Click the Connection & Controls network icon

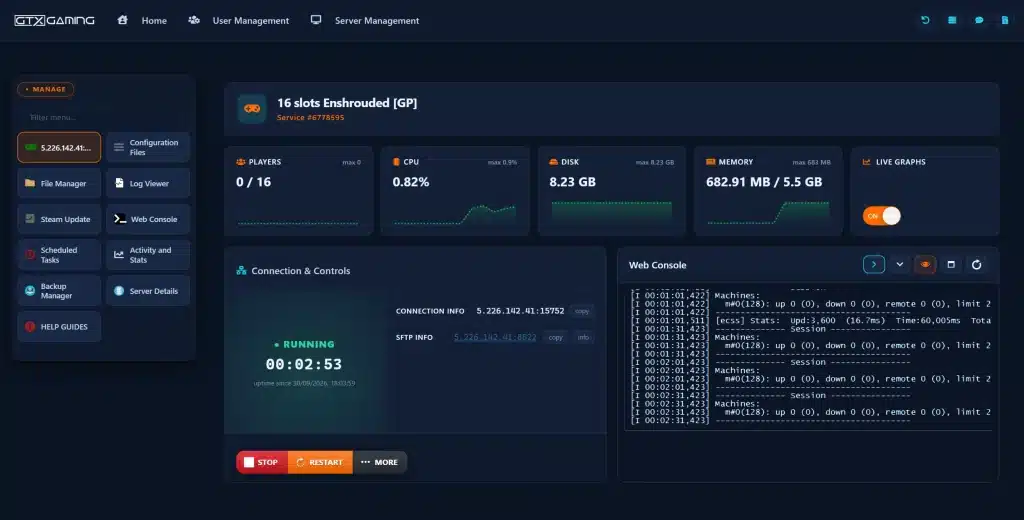coord(241,270)
